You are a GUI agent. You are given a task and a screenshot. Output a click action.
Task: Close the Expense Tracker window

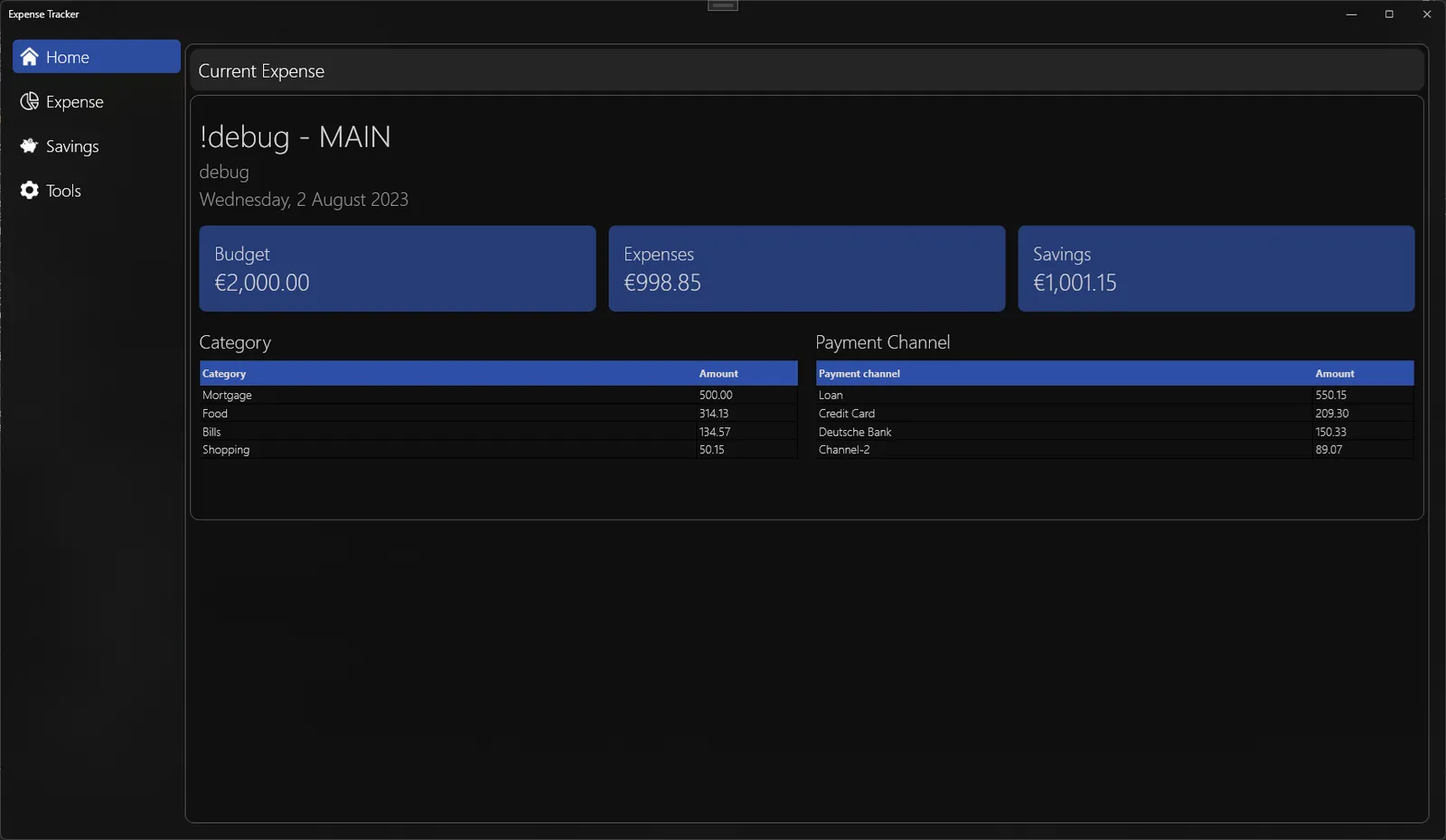pos(1427,14)
